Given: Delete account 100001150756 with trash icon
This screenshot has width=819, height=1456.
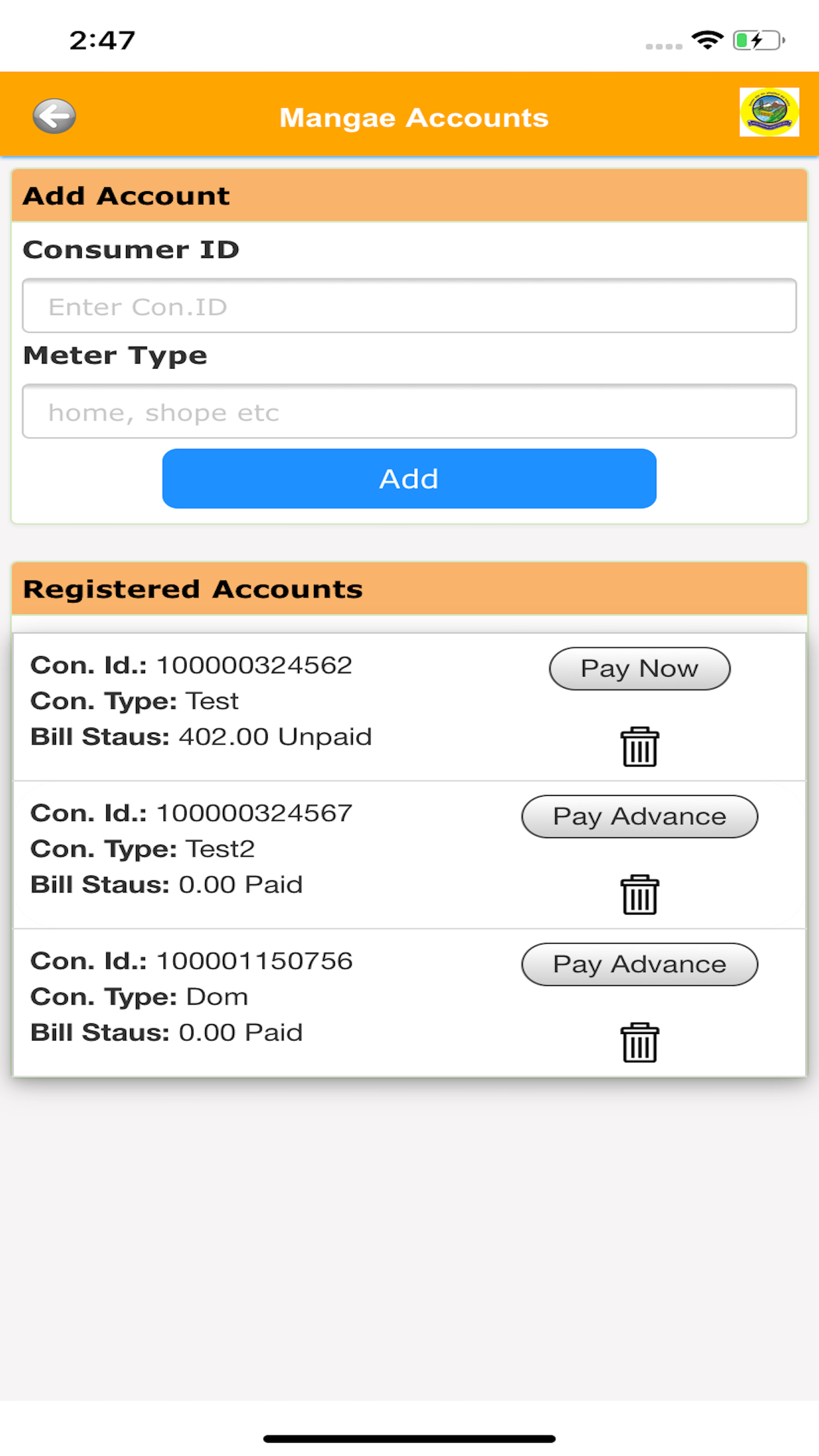Looking at the screenshot, I should pyautogui.click(x=639, y=1043).
